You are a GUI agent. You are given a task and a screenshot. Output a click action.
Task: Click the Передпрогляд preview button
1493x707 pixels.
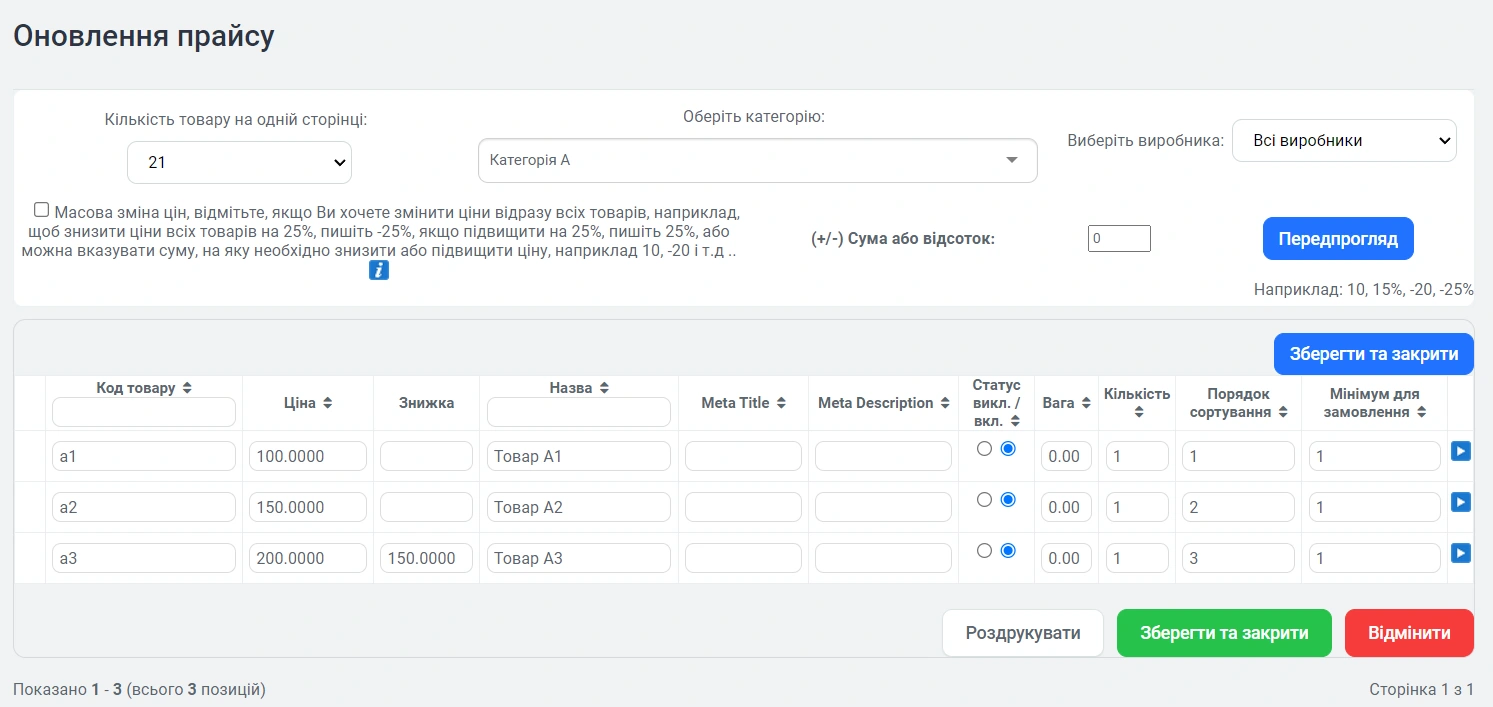(1337, 239)
